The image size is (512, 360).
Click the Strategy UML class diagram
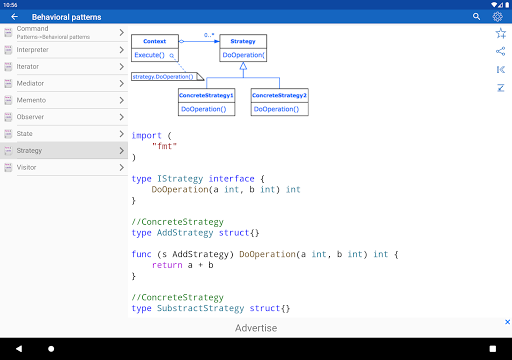pyautogui.click(x=220, y=74)
